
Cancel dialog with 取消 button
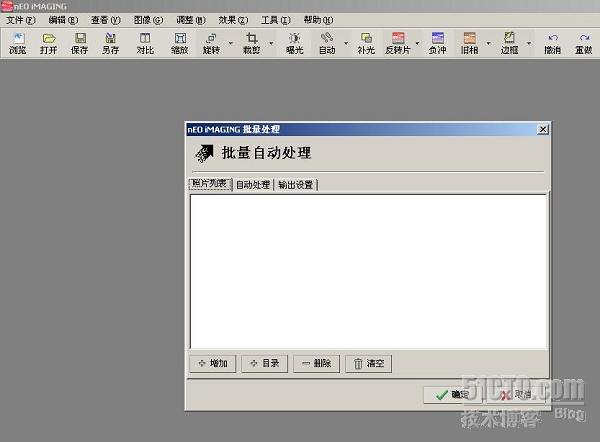click(x=516, y=395)
